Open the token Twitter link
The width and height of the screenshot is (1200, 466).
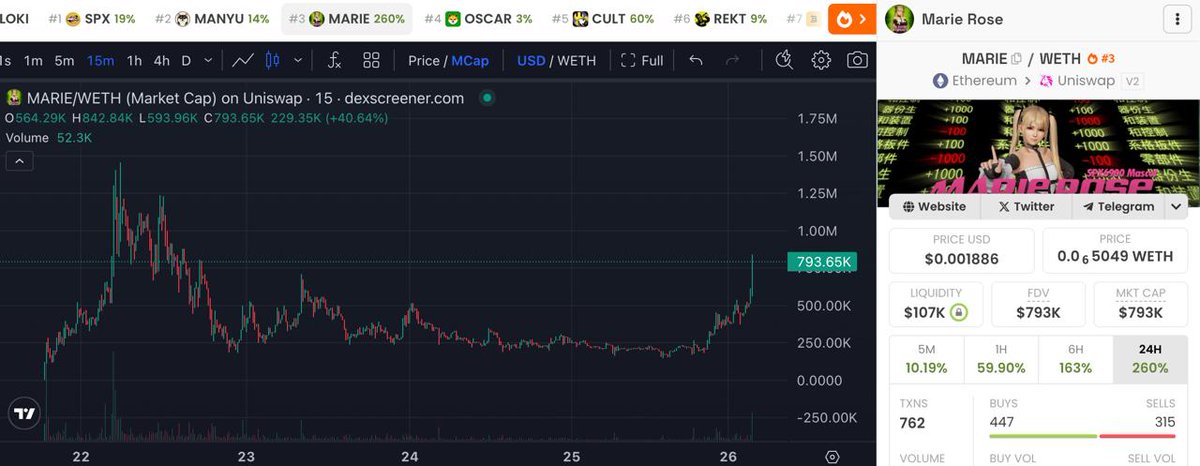[1026, 207]
